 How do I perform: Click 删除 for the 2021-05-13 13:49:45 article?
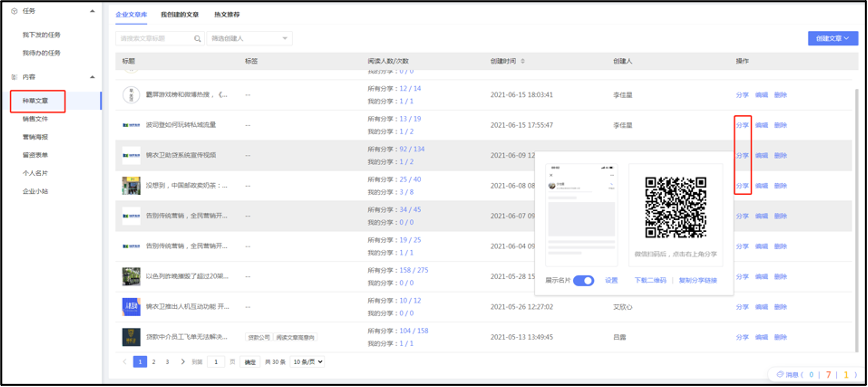781,337
